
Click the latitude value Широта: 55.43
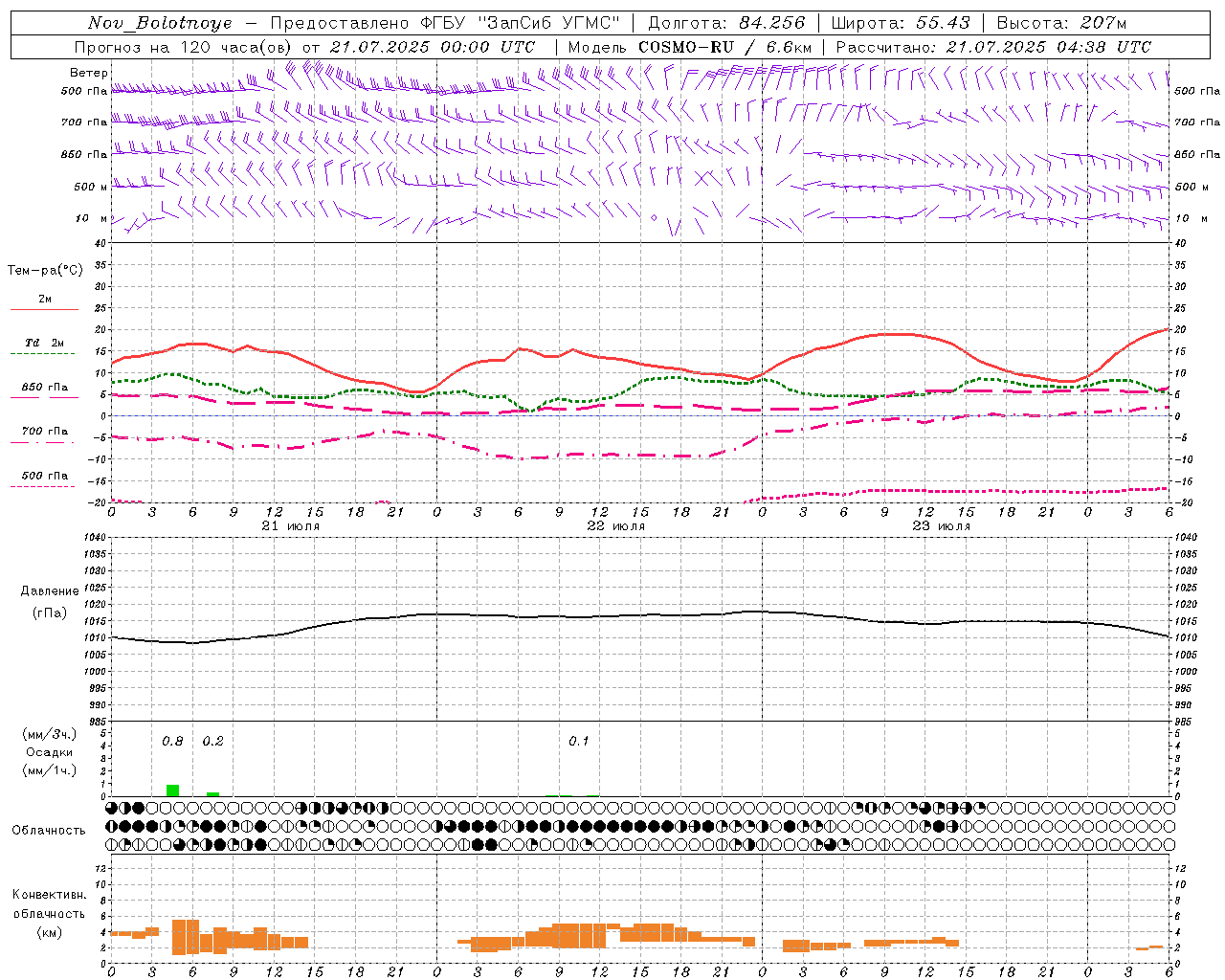coord(901,23)
